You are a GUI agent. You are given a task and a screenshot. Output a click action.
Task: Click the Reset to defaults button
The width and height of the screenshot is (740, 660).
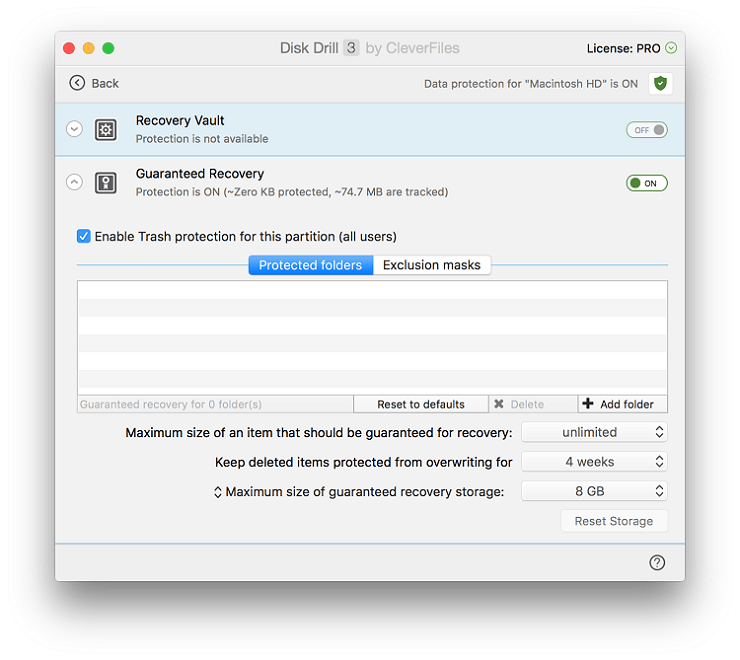420,404
